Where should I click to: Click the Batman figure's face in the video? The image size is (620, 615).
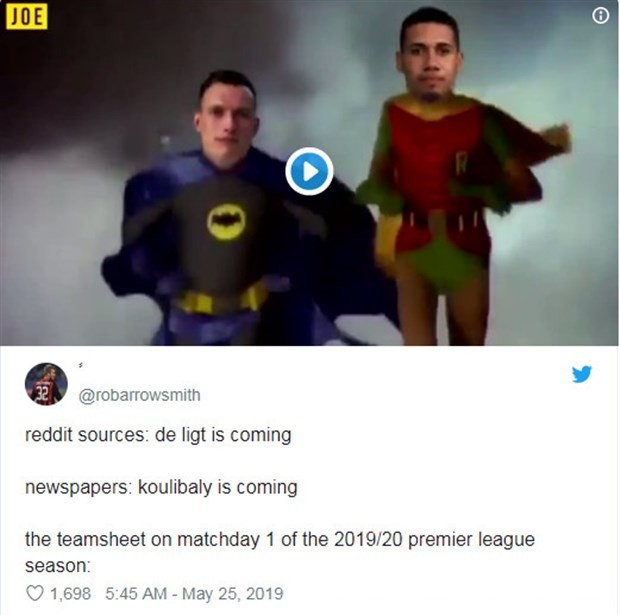click(225, 121)
